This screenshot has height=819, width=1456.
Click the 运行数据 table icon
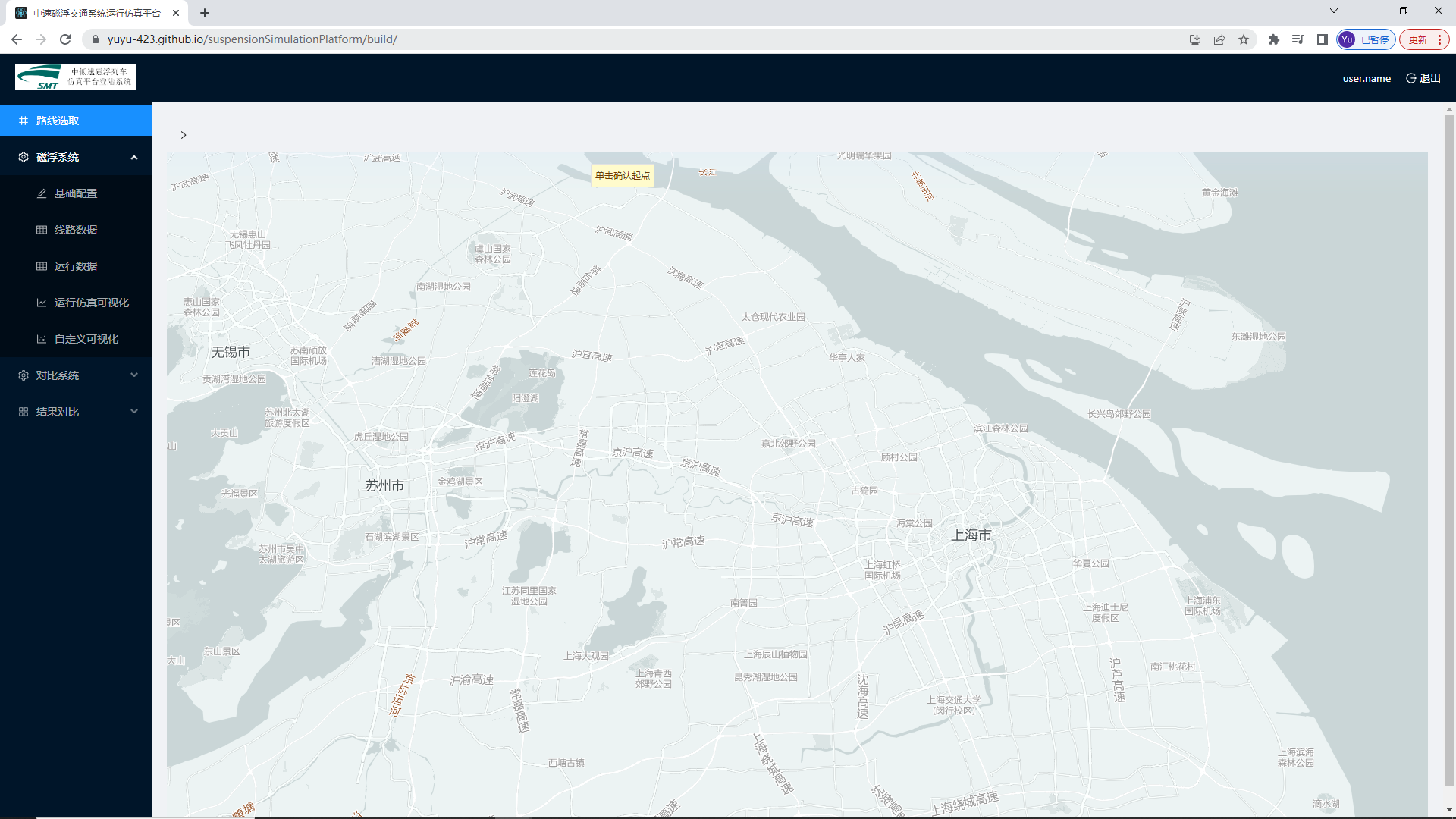click(42, 266)
